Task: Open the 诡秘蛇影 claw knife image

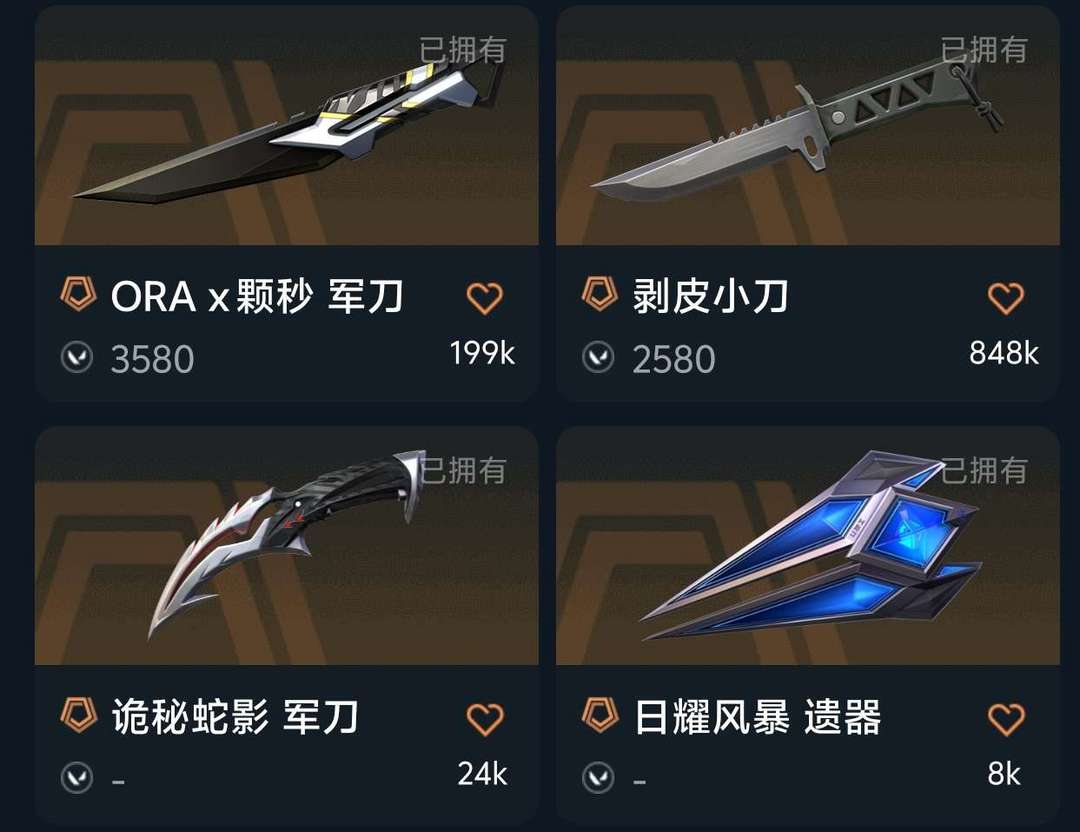Action: coord(287,545)
